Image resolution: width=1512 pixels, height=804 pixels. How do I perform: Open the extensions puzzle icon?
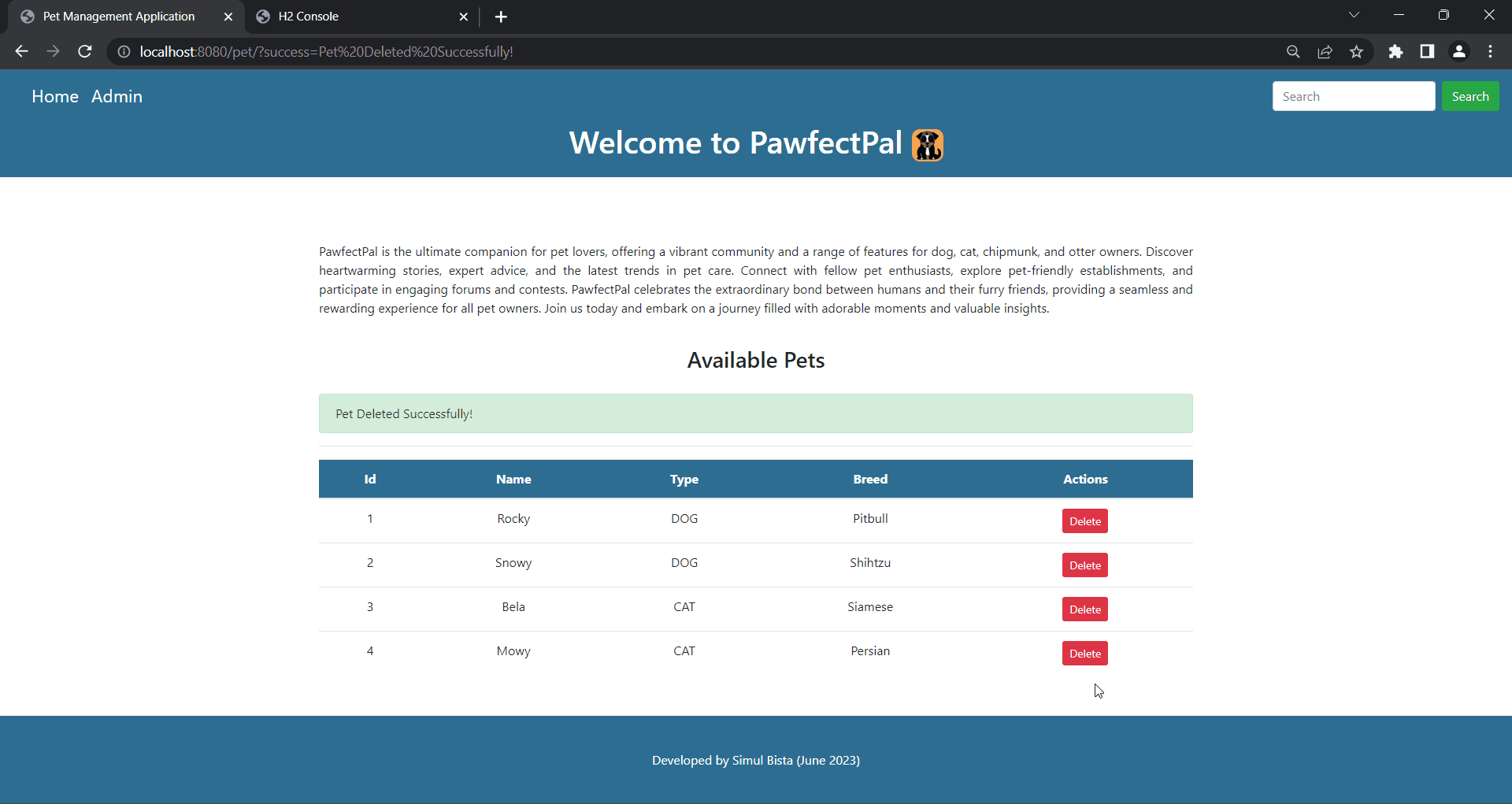click(x=1395, y=51)
